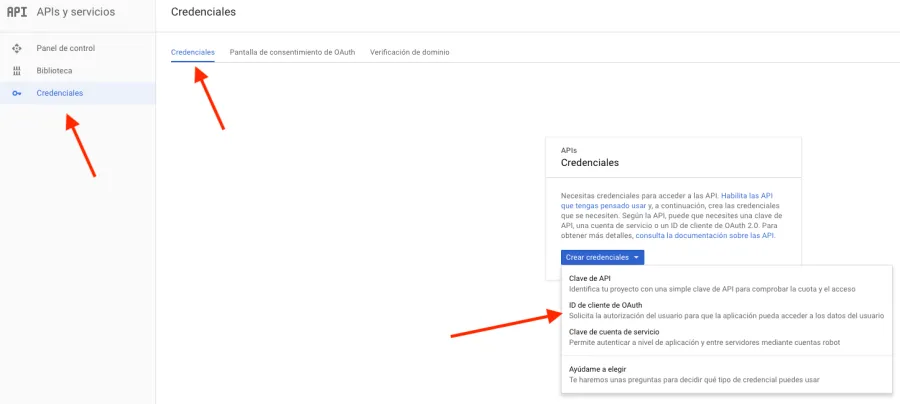Switch to Verificación de dominio tab
Viewport: 900px width, 404px height.
(x=410, y=52)
